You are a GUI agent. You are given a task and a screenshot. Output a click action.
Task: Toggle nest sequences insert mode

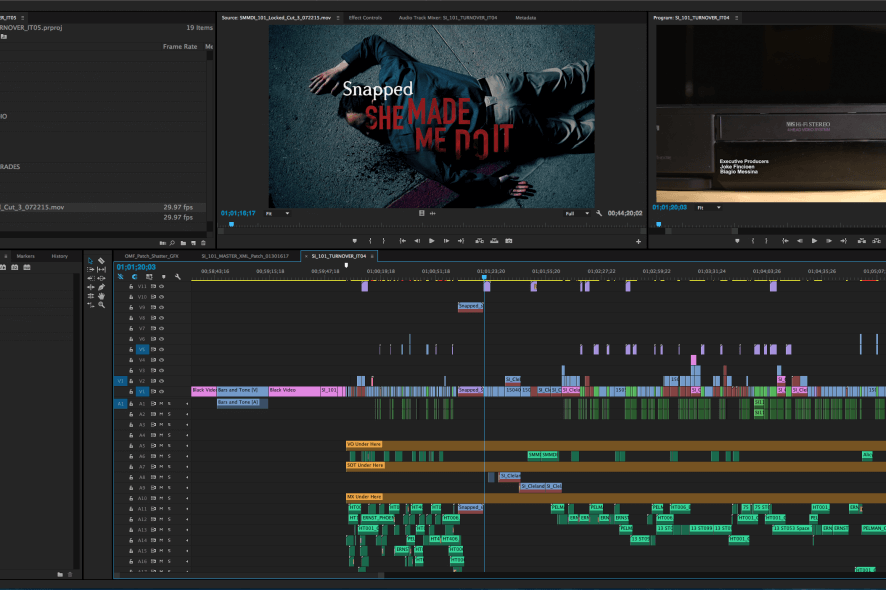point(120,277)
